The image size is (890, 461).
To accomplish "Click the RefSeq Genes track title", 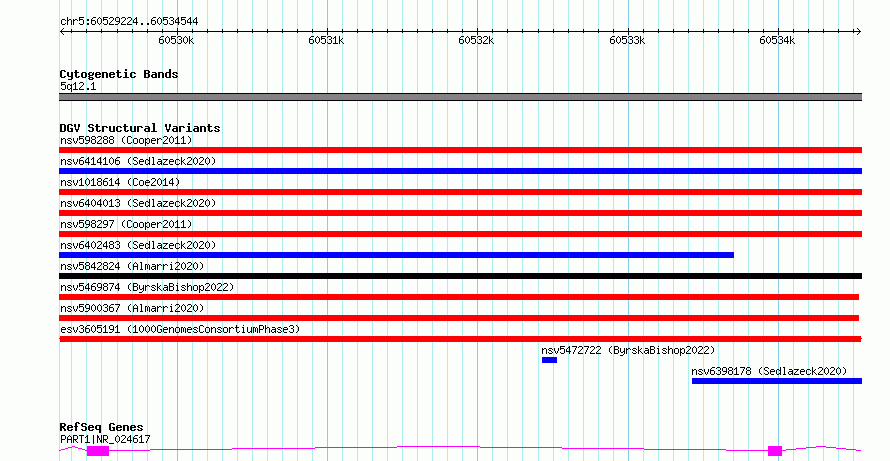I will [x=101, y=427].
